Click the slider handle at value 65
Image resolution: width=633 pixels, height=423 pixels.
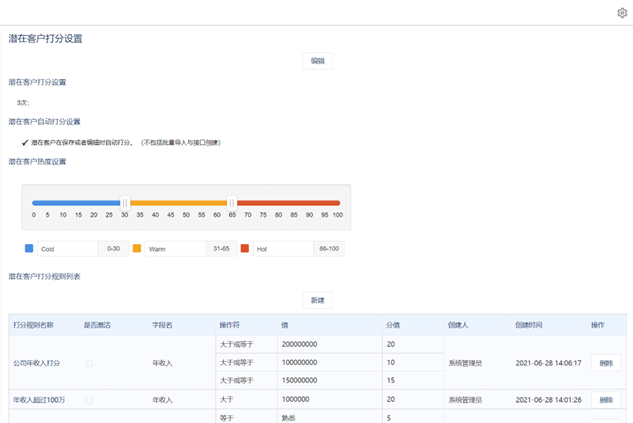[x=231, y=202]
